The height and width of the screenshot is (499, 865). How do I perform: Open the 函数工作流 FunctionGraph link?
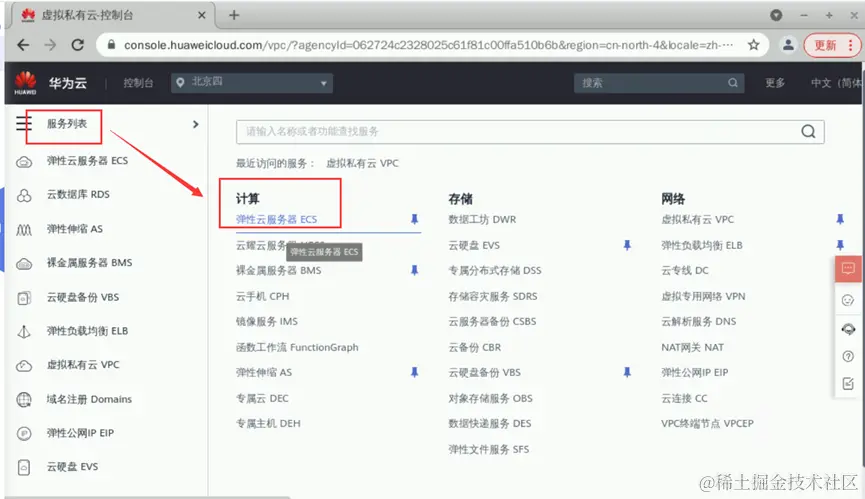click(297, 347)
